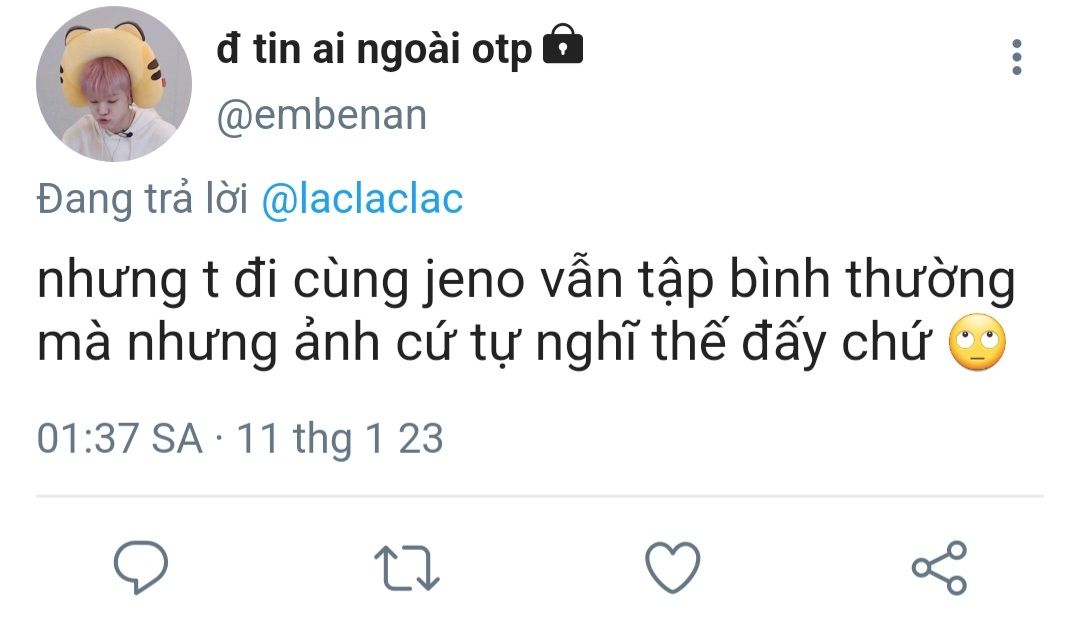1080x629 pixels.
Task: Click the date "11 thg 1 23"
Action: point(339,438)
